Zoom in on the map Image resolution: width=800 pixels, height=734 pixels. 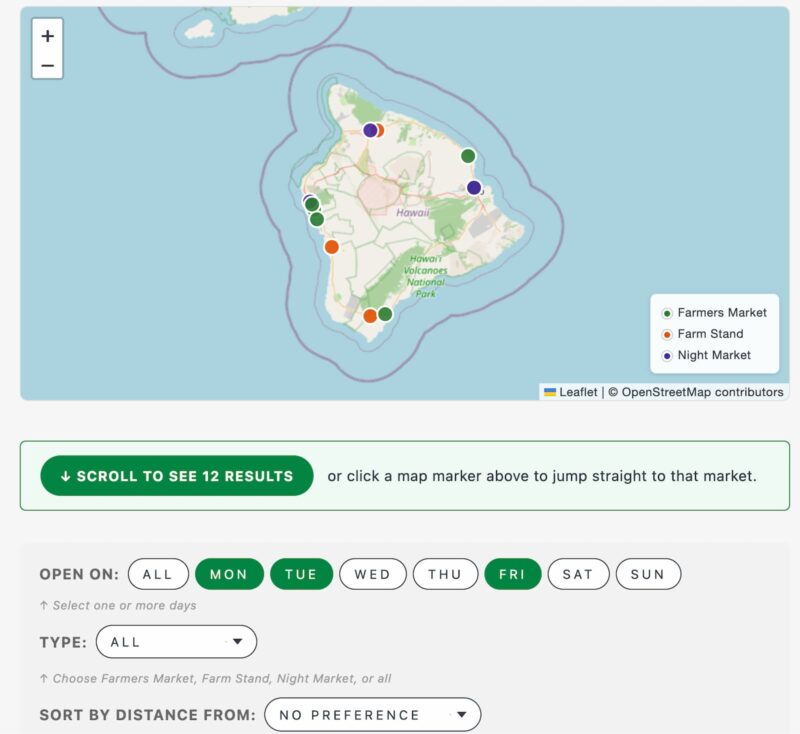[47, 36]
